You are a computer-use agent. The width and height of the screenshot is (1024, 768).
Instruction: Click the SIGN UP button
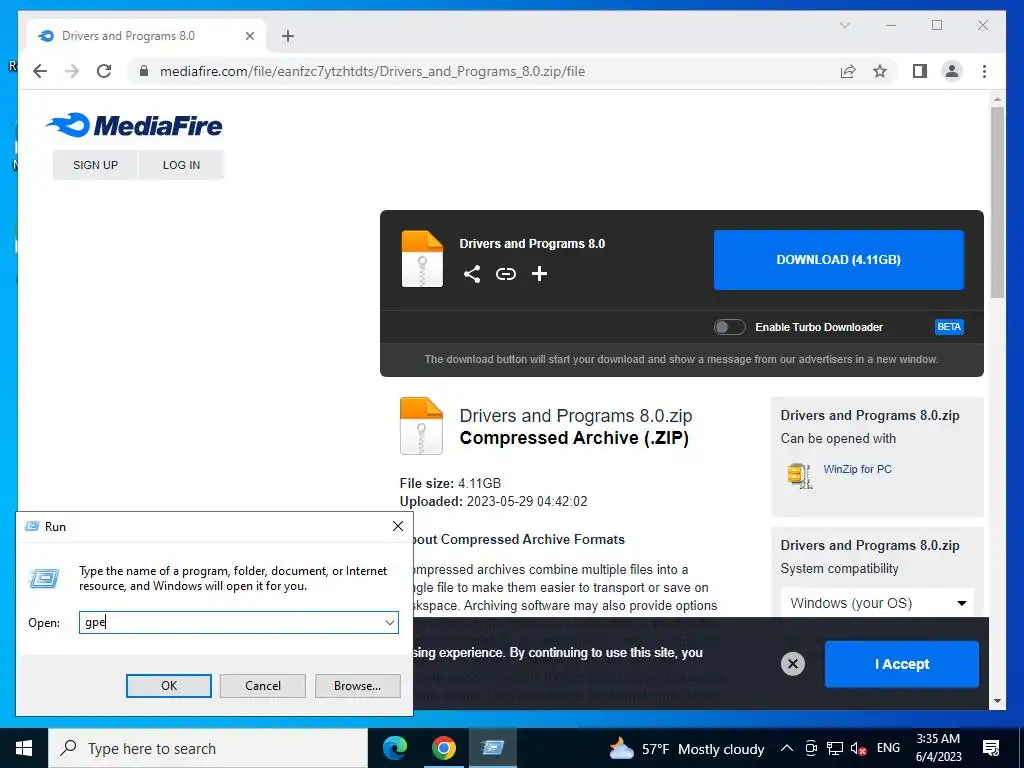(95, 165)
